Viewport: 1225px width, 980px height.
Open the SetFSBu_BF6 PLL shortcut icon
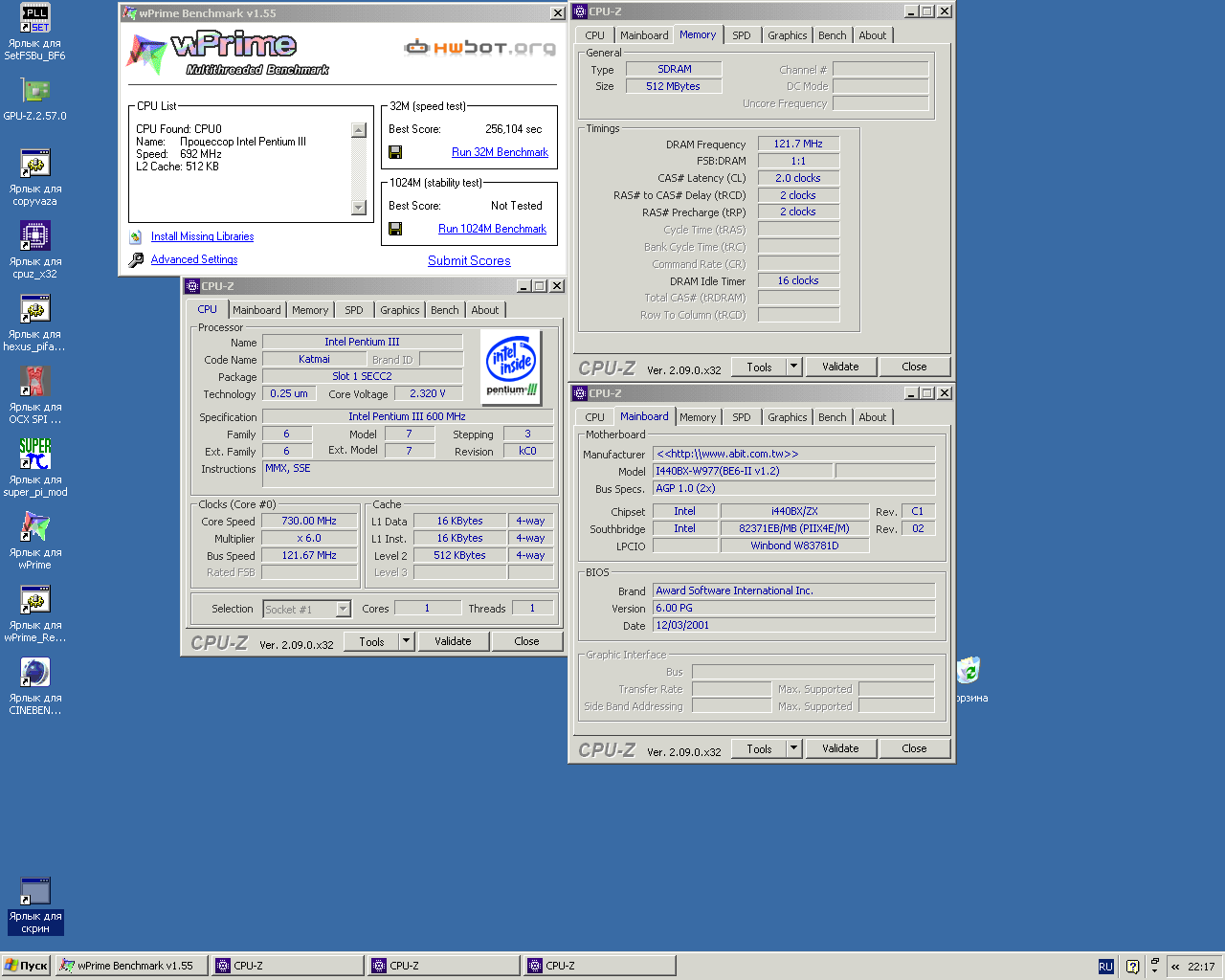[35, 17]
